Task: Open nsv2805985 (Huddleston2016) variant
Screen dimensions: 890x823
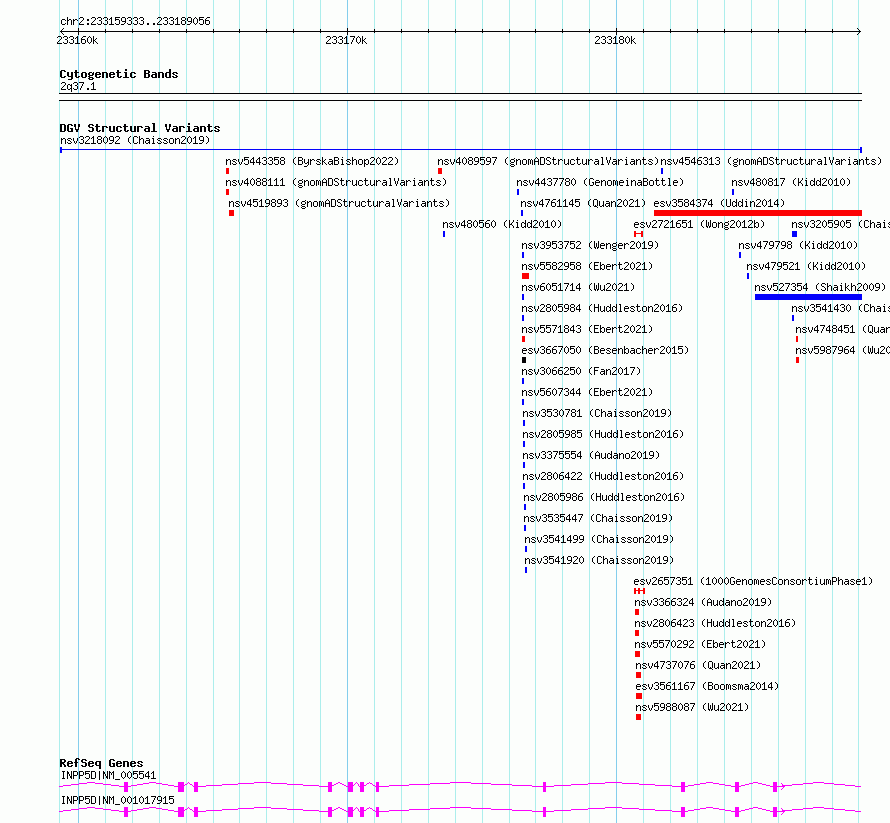Action: tap(603, 434)
